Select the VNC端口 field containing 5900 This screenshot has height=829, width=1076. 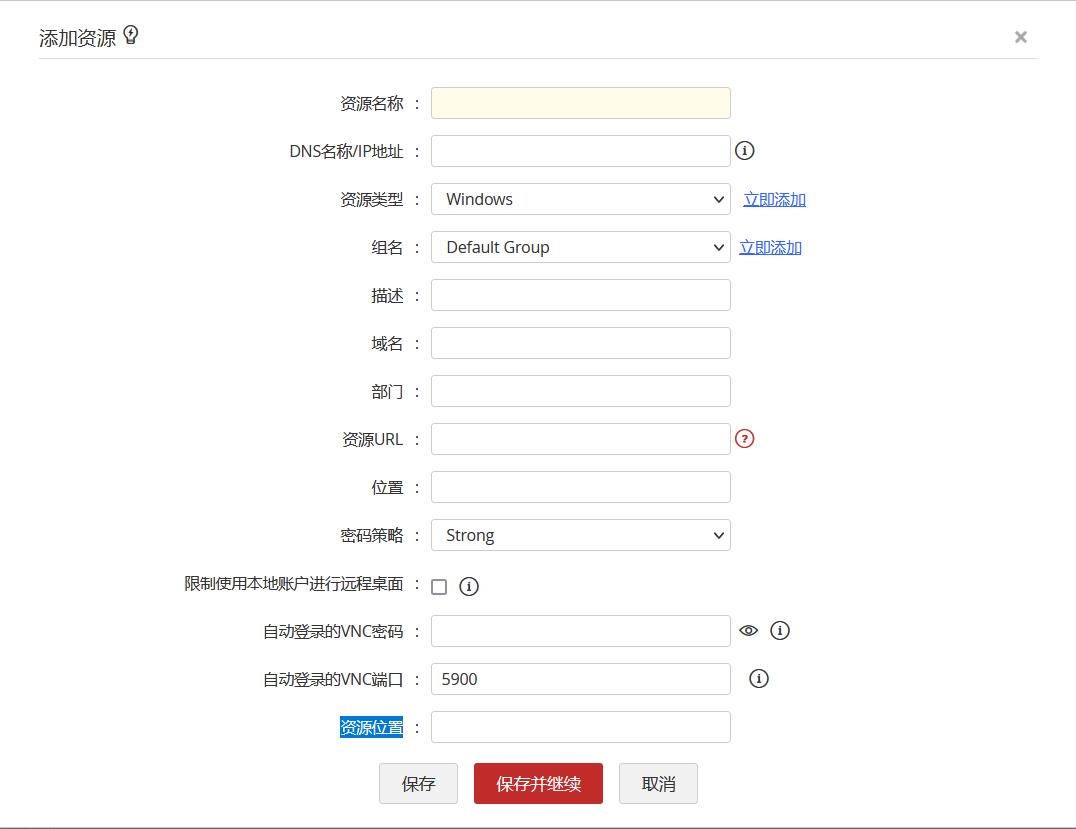pos(580,679)
